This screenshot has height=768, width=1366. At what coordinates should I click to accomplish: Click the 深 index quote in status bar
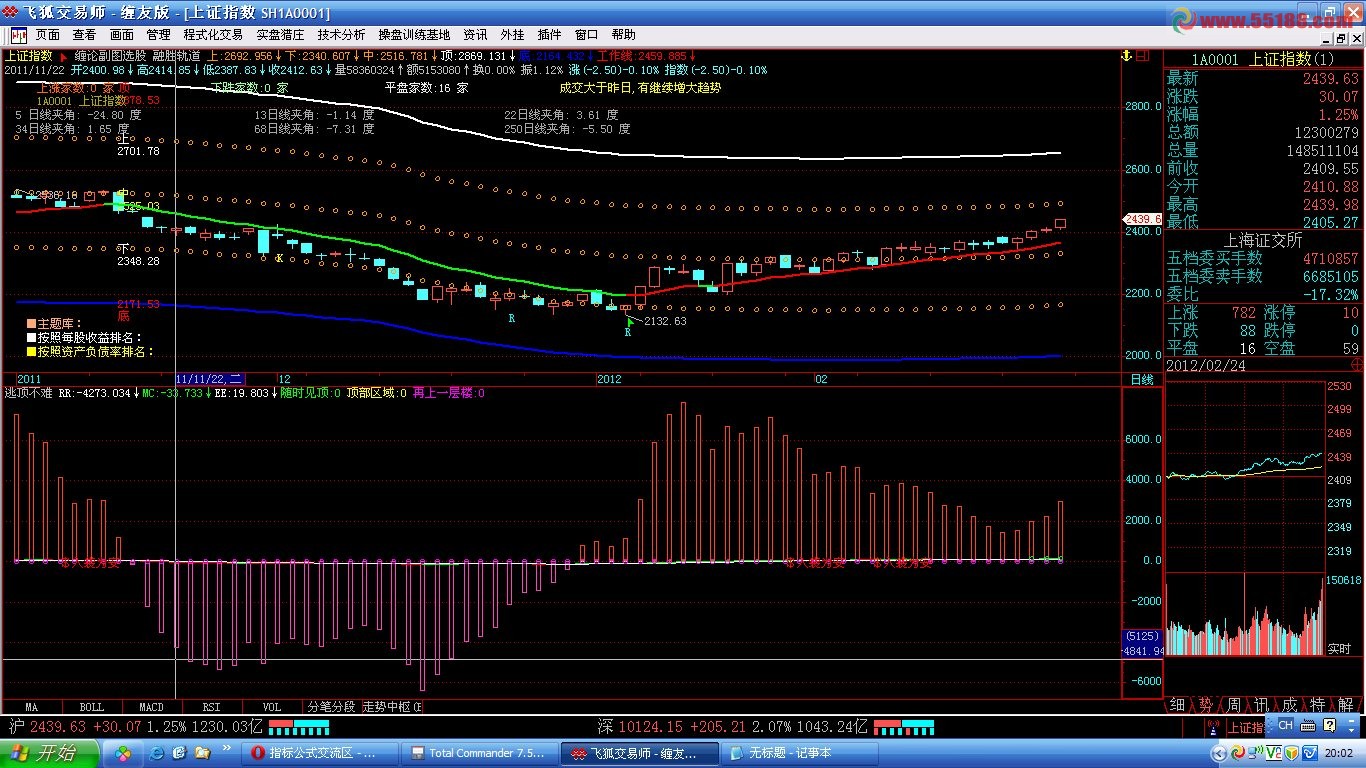[732, 726]
